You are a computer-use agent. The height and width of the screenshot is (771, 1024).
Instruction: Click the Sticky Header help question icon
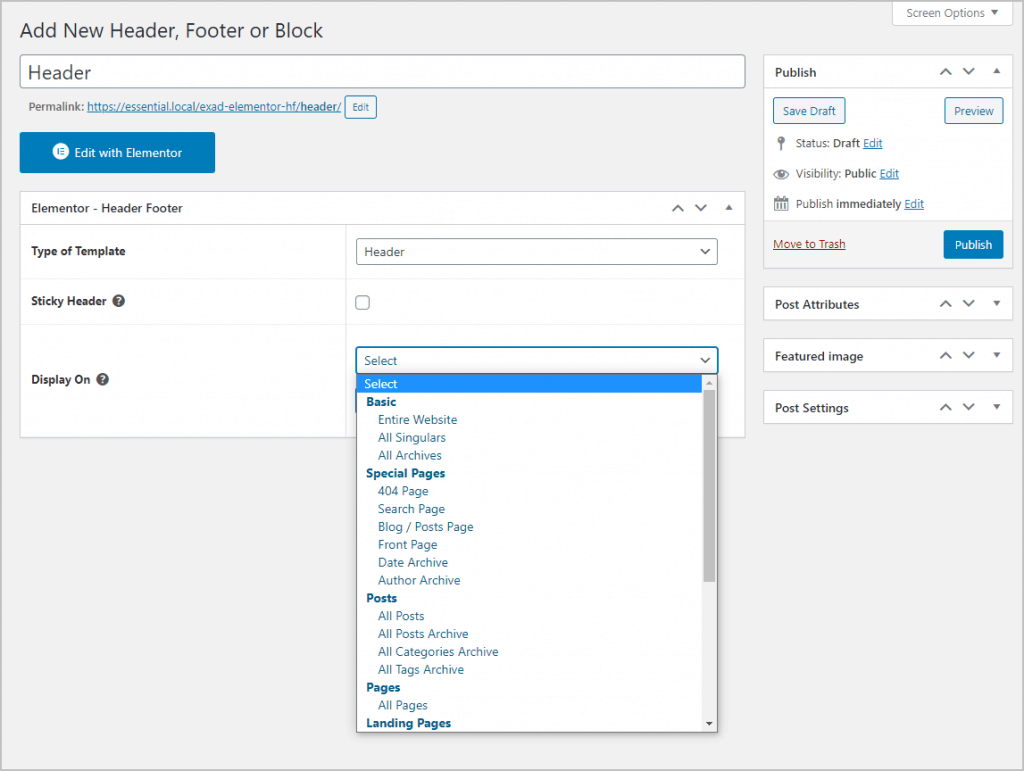coord(119,301)
